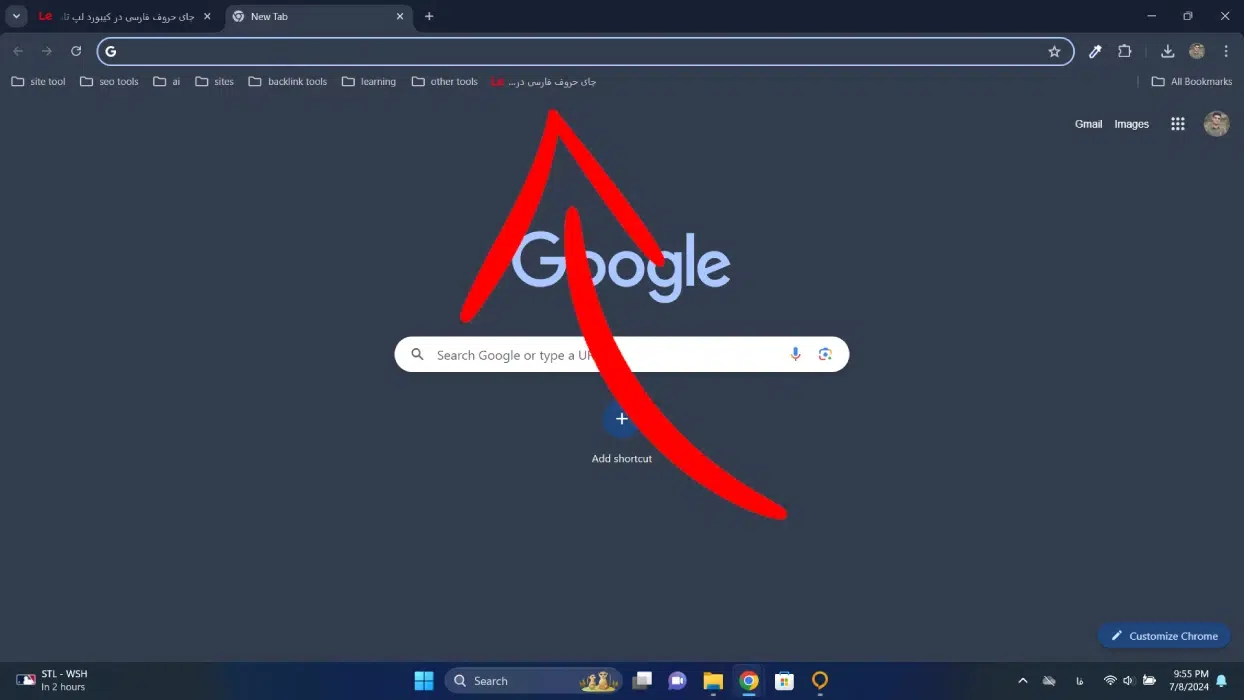
Task: Open Google Lens image search icon
Action: pyautogui.click(x=825, y=354)
